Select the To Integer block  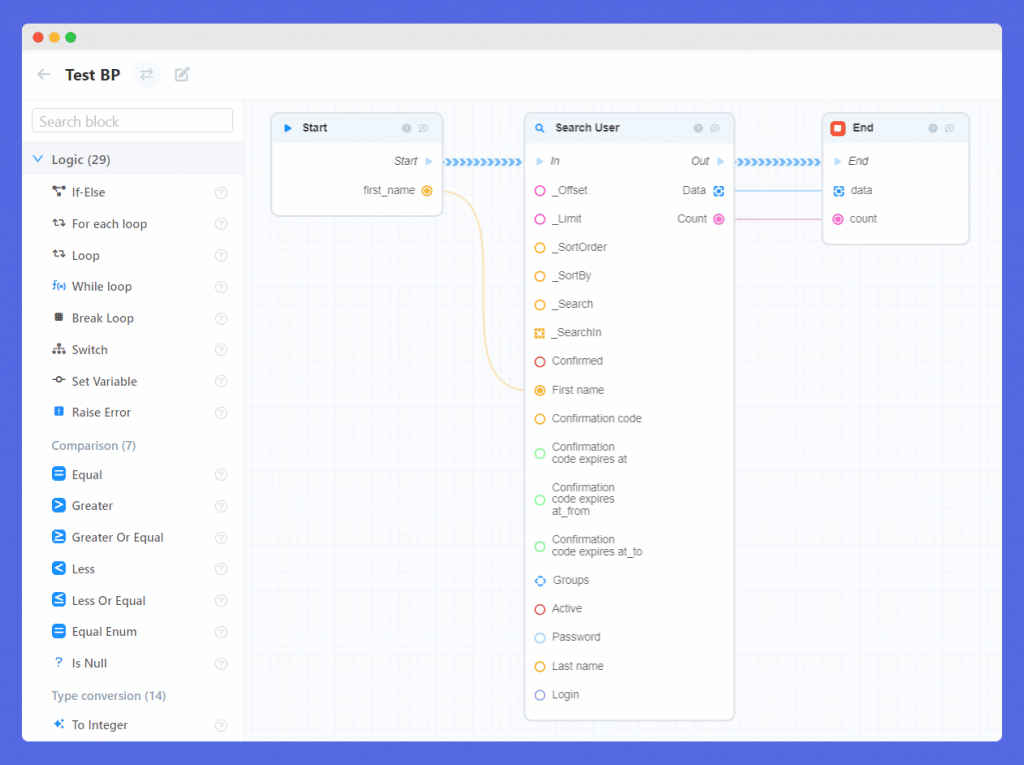[99, 724]
